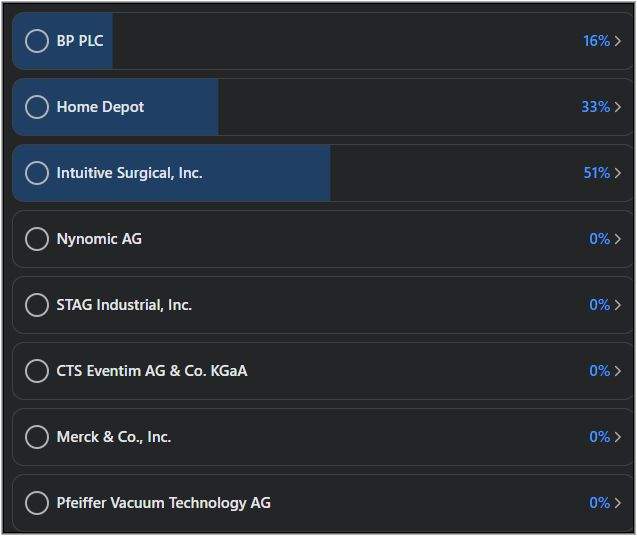View the 33% result for Home Depot
This screenshot has width=637, height=536.
coord(596,107)
